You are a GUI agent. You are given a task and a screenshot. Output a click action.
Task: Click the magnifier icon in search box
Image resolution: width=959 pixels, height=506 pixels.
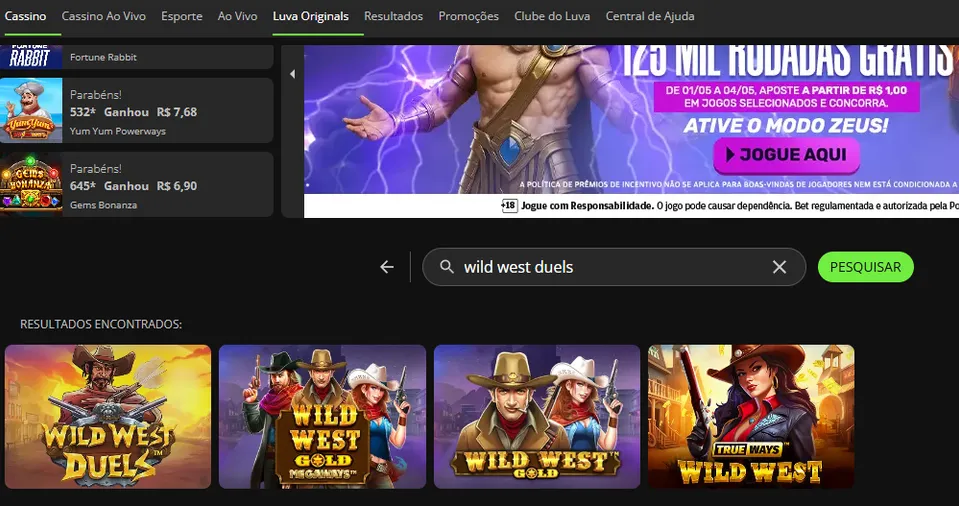point(447,267)
